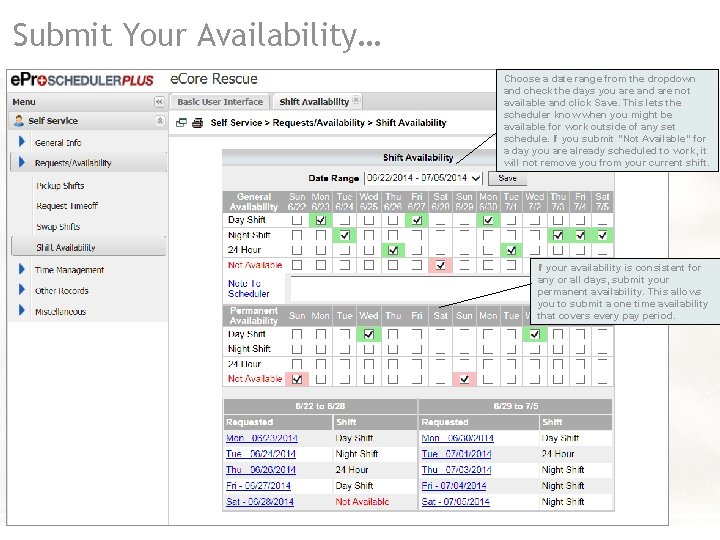720x540 pixels.
Task: Click the Self Service user icon
Action: (19, 121)
